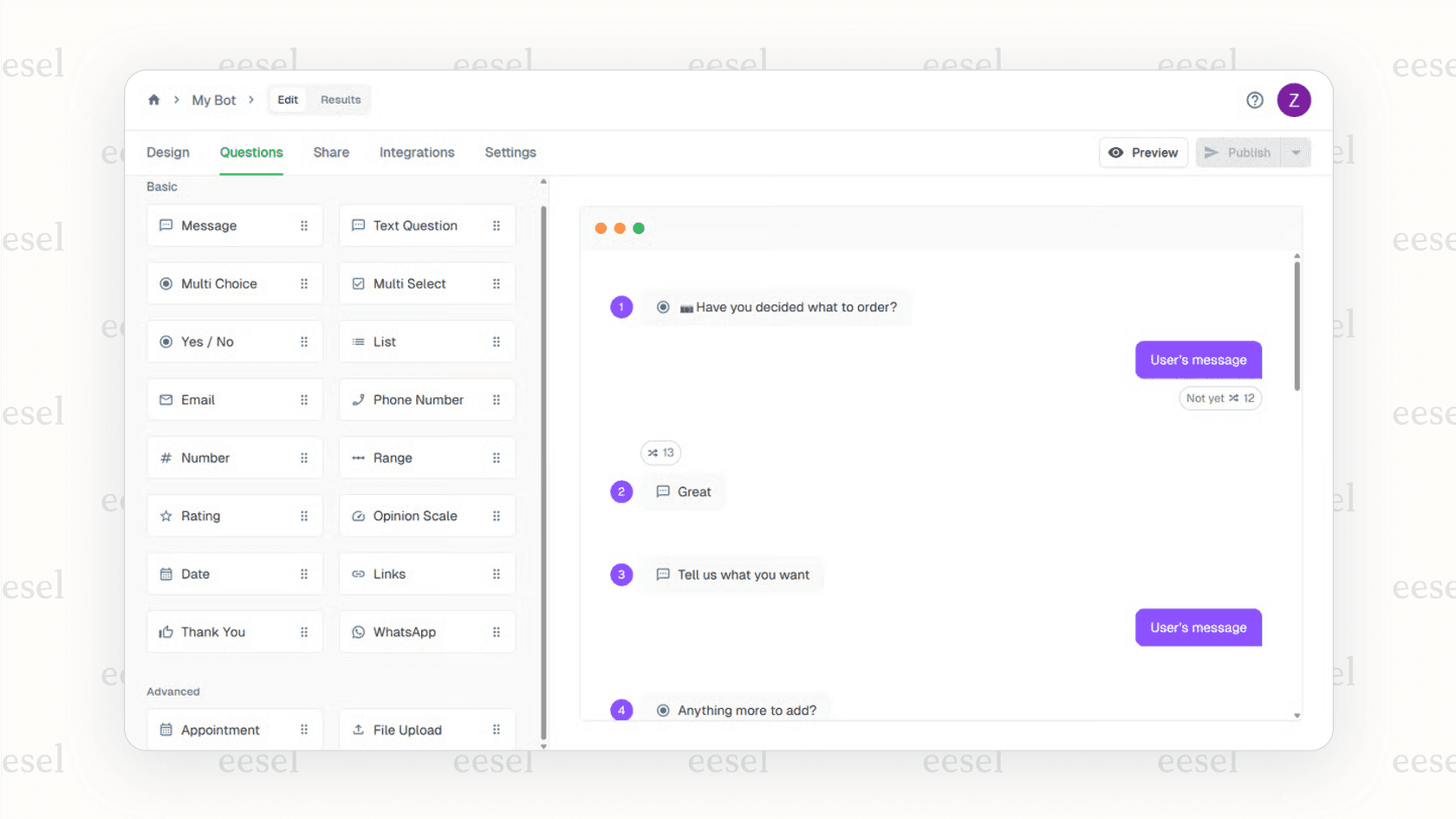Select the Links question chain icon
The width and height of the screenshot is (1456, 819).
(x=359, y=574)
